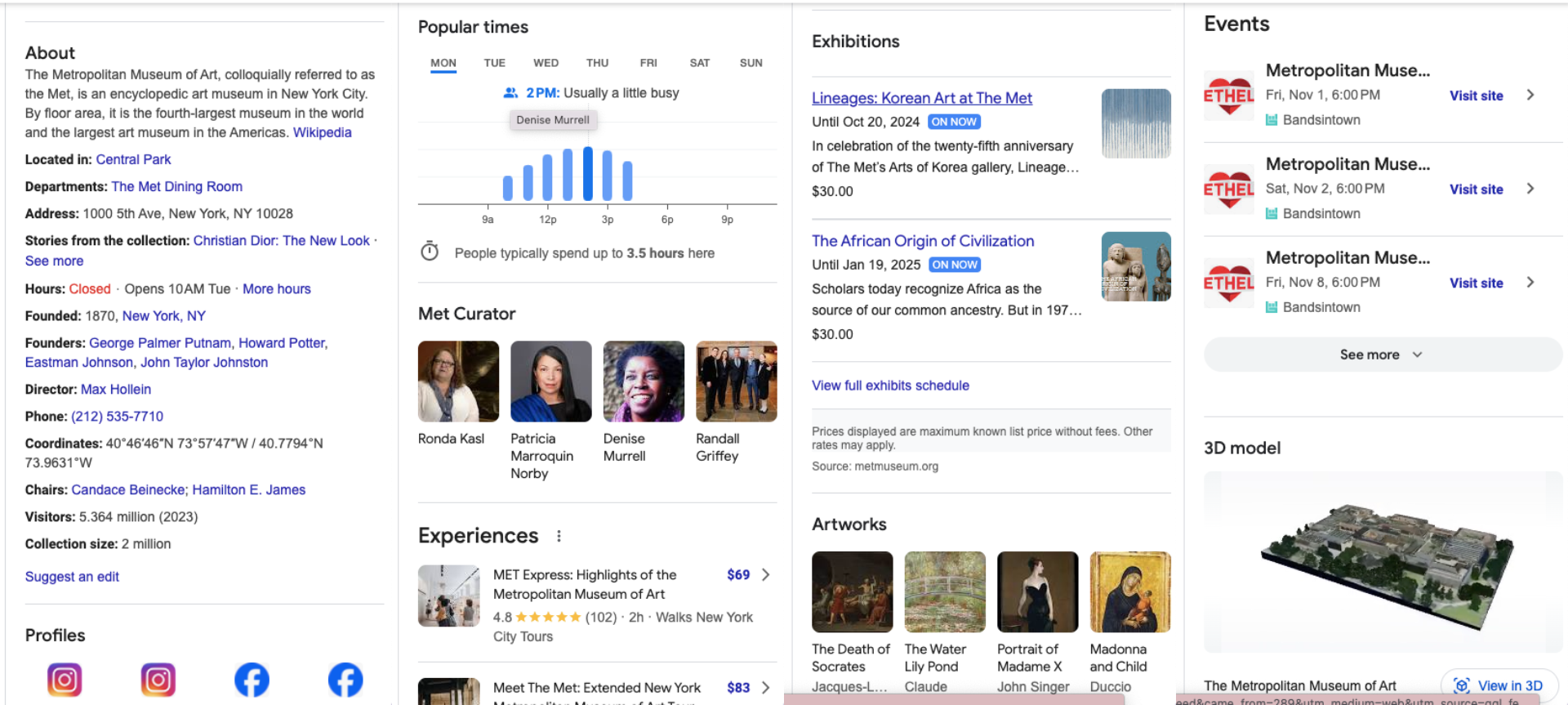
Task: Open Lineages: Korean Art at The Met
Action: tap(921, 98)
